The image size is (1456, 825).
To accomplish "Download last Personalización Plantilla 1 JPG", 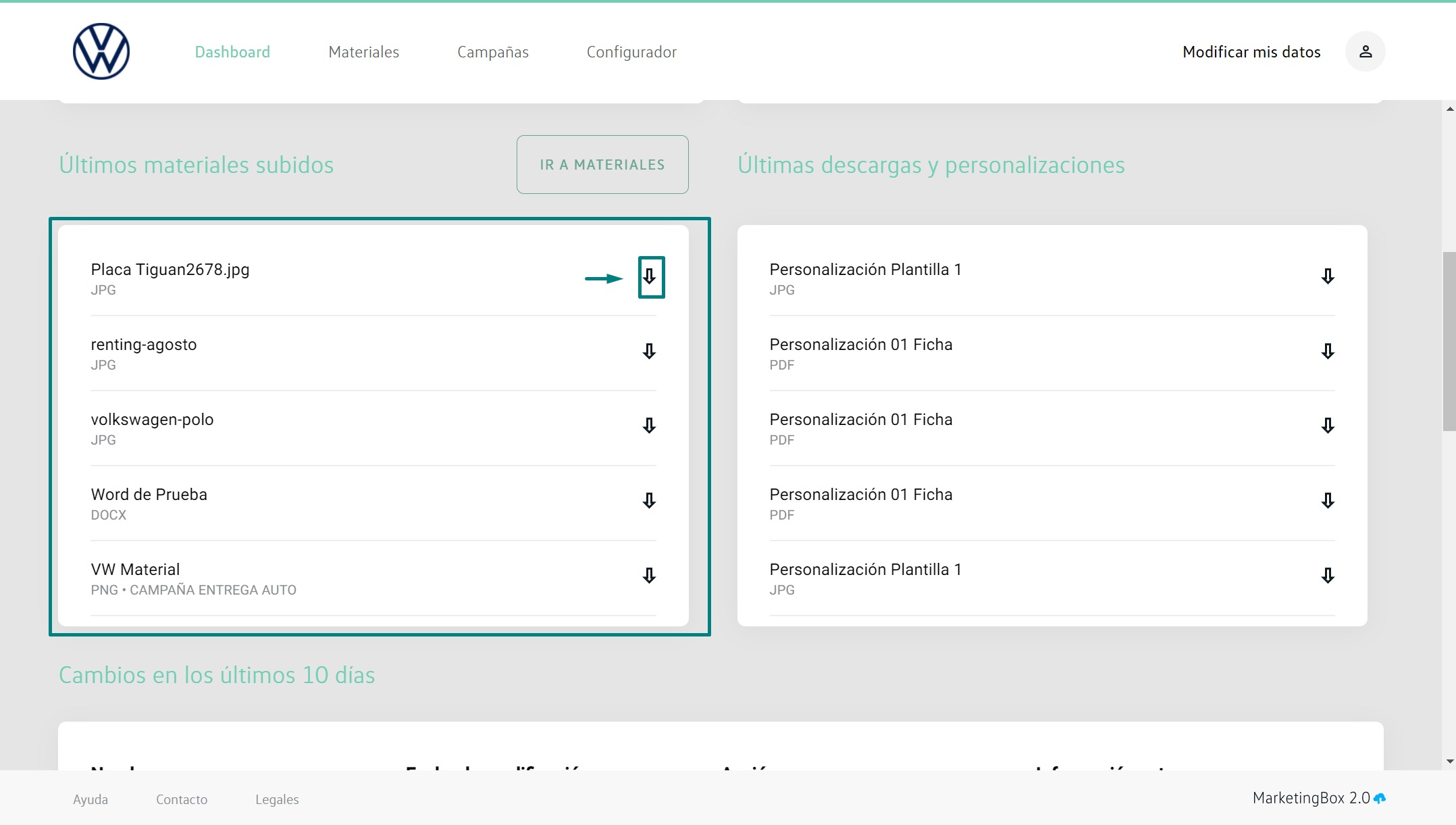I will tap(1328, 576).
